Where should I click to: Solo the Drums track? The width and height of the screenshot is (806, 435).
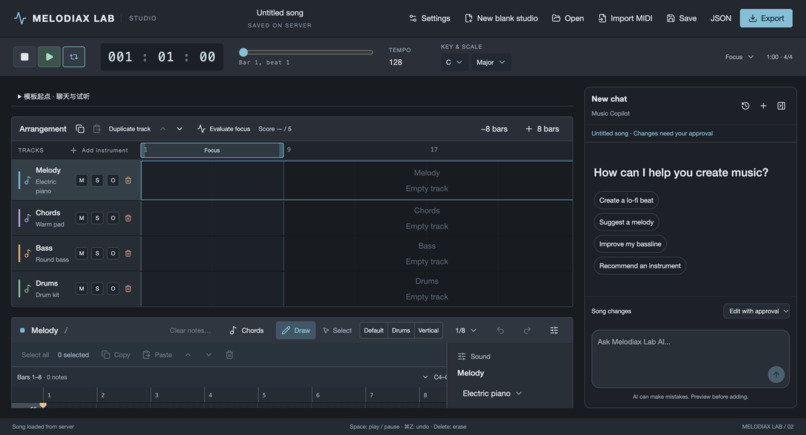pyautogui.click(x=97, y=288)
